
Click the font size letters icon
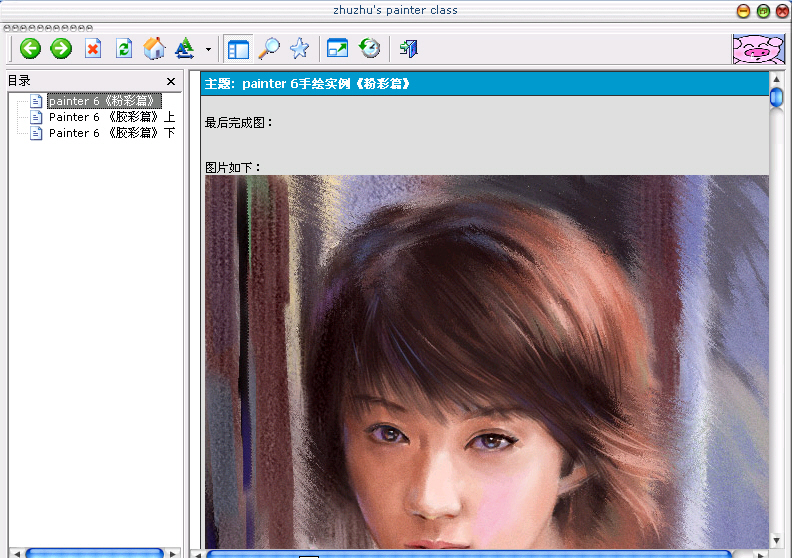pos(184,48)
